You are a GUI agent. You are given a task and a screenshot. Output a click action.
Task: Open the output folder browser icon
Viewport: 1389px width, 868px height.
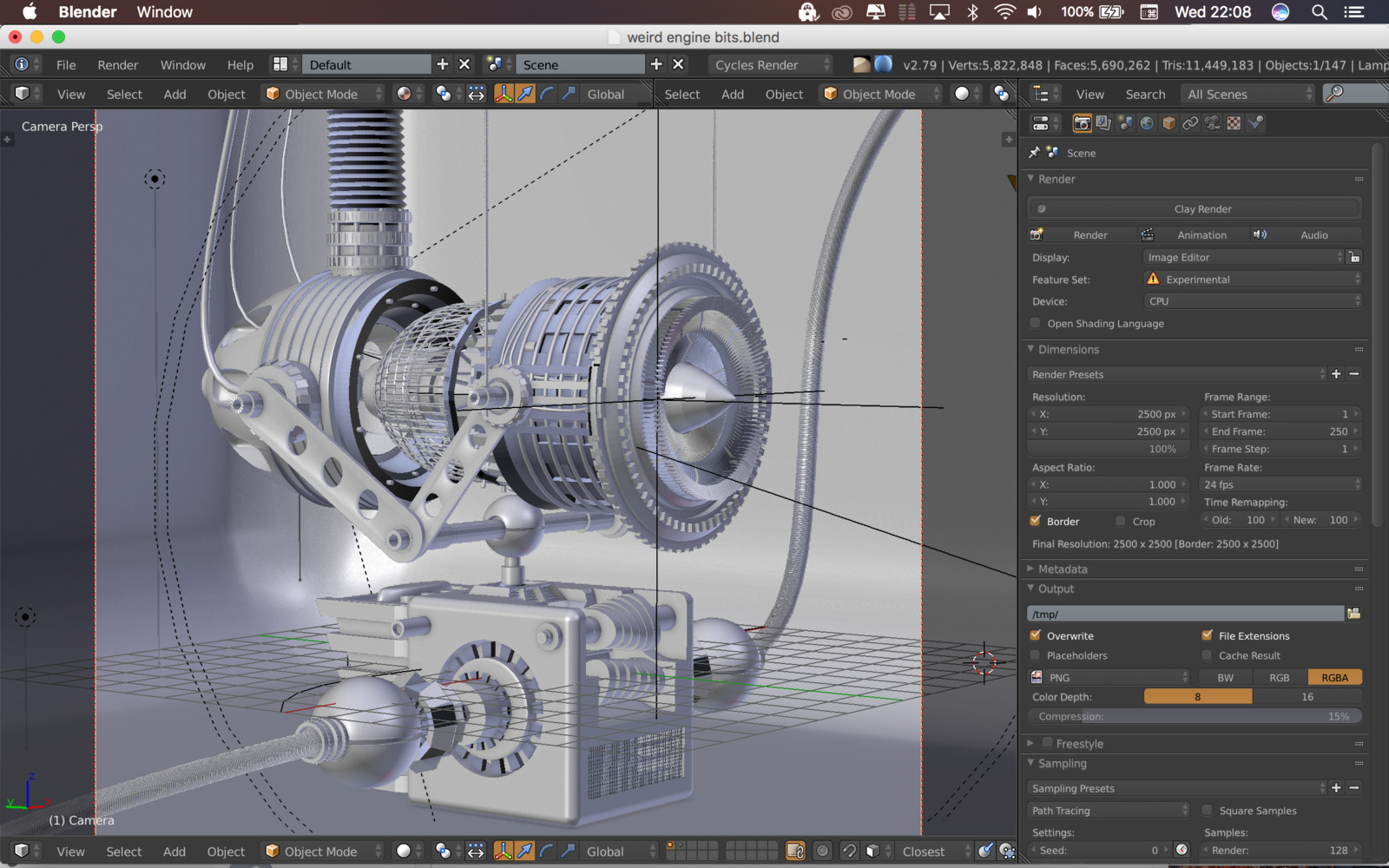pos(1353,614)
